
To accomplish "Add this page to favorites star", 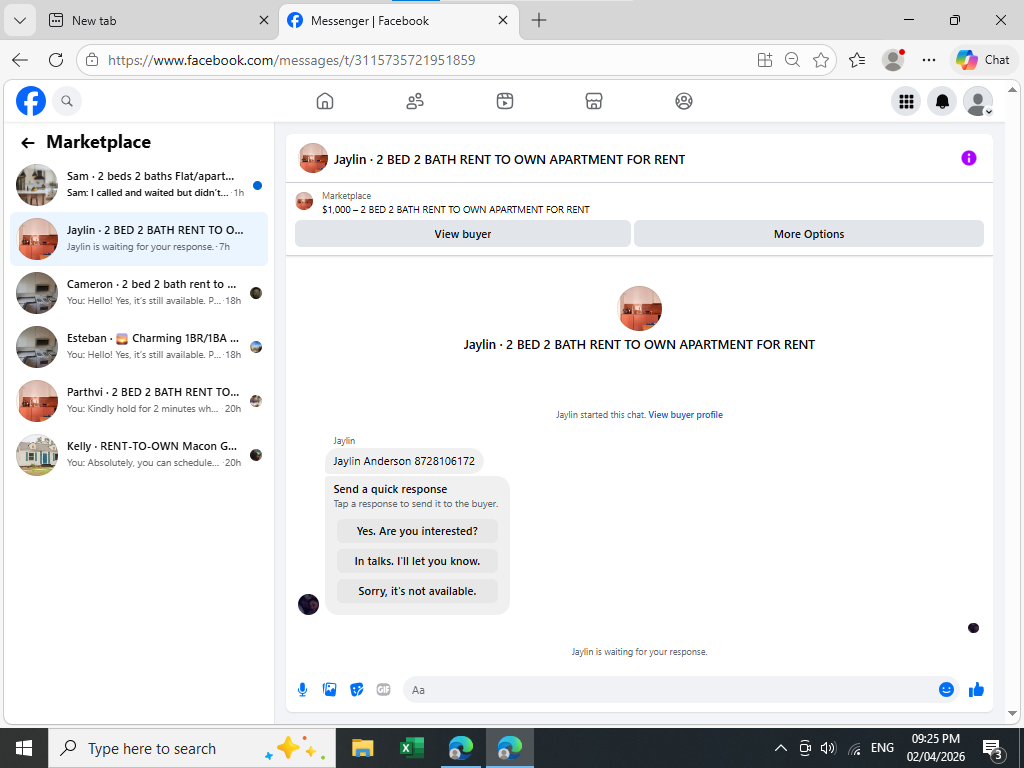I will coord(821,60).
